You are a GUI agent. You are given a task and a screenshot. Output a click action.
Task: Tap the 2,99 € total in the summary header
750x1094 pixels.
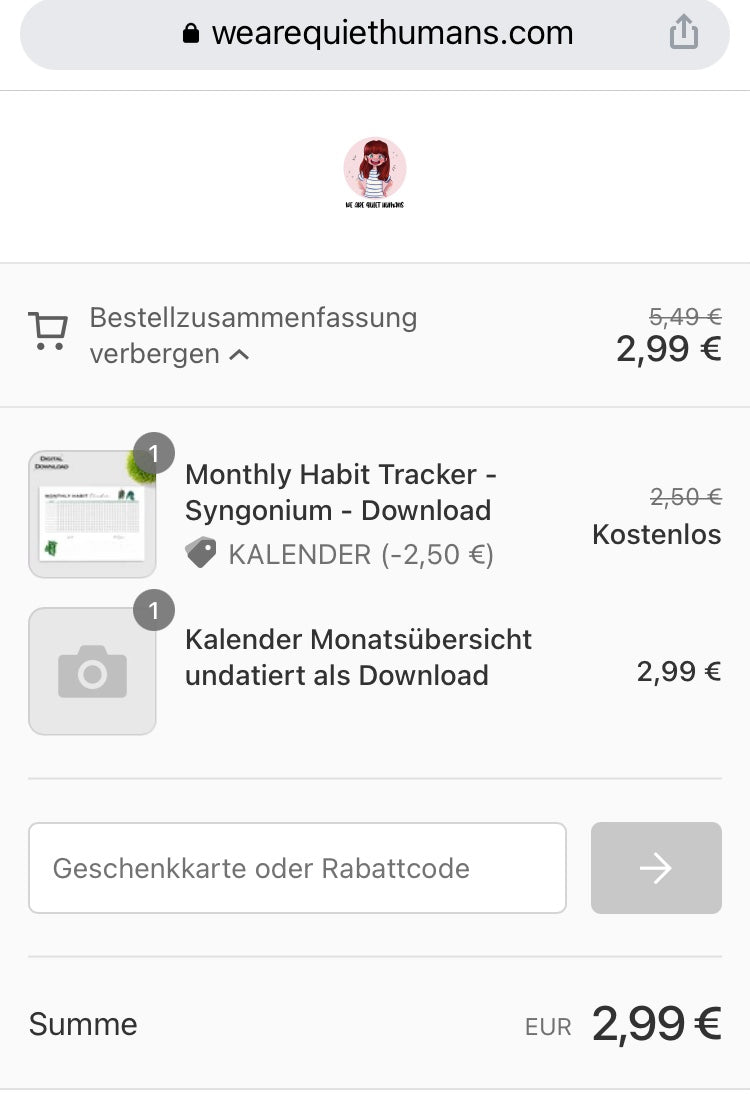click(x=668, y=349)
